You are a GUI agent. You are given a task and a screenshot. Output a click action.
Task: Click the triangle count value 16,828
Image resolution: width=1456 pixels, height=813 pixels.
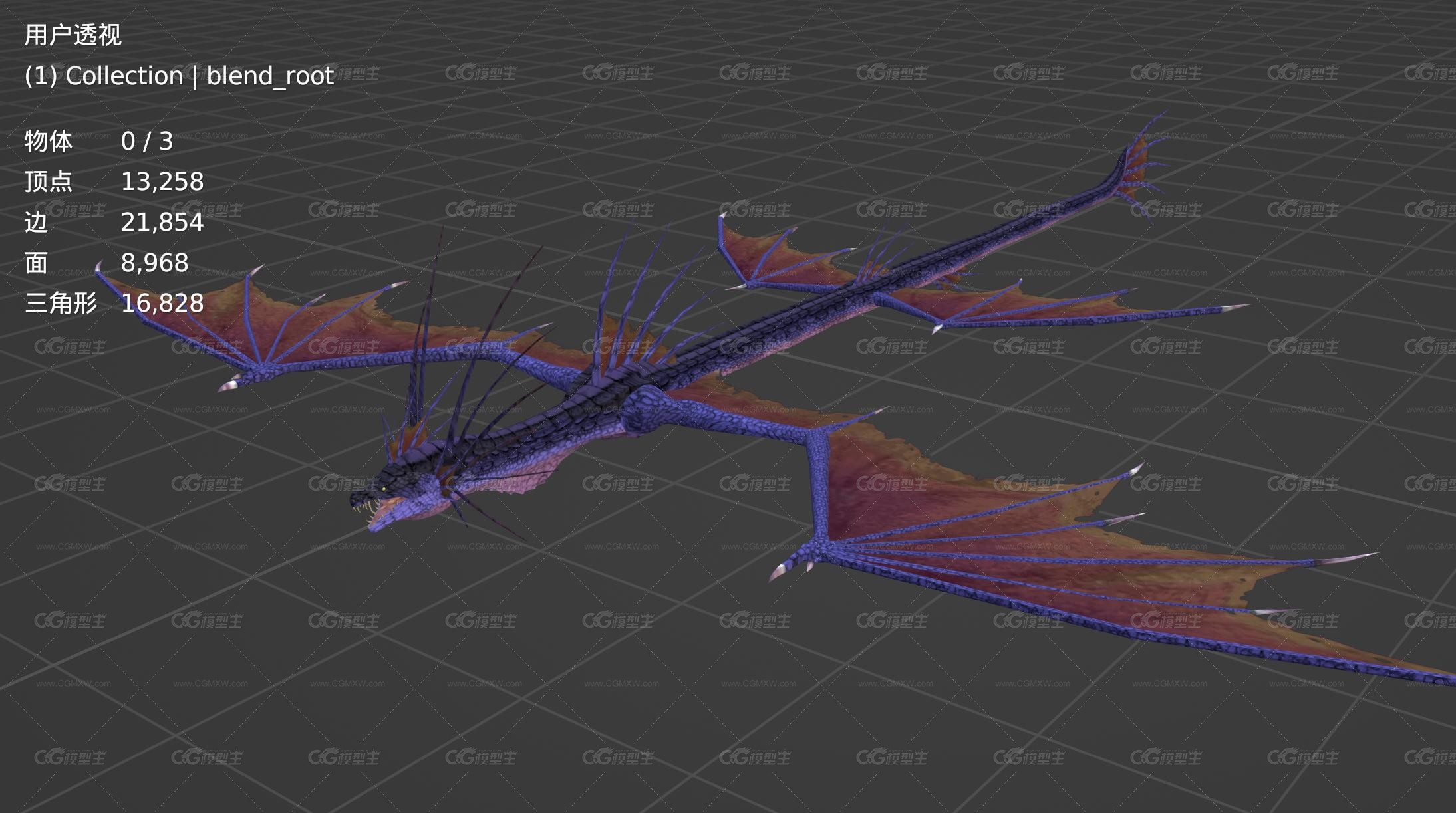coord(162,303)
